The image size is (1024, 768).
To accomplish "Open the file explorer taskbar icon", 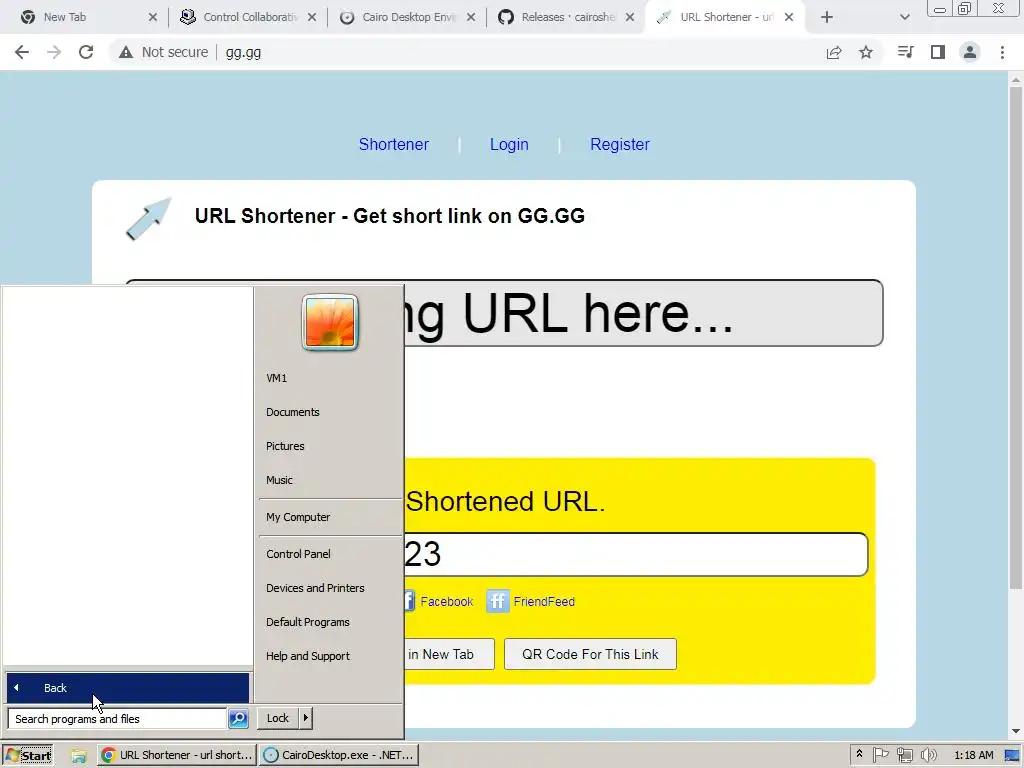I will pos(79,756).
